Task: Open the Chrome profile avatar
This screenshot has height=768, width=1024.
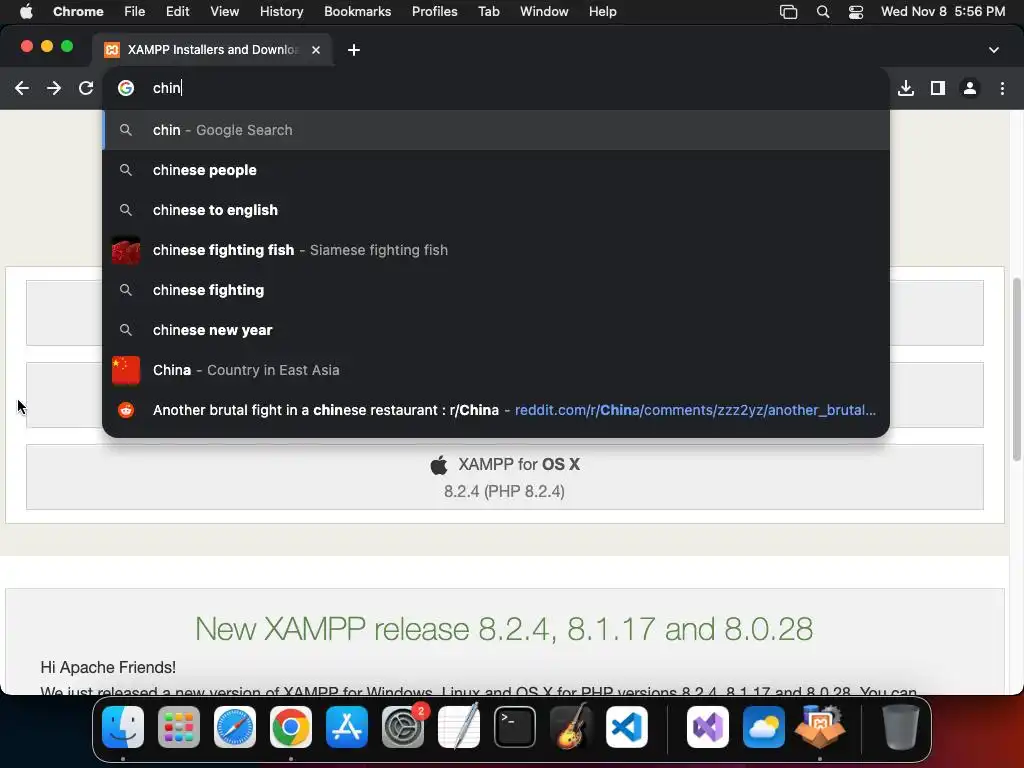Action: tap(970, 88)
